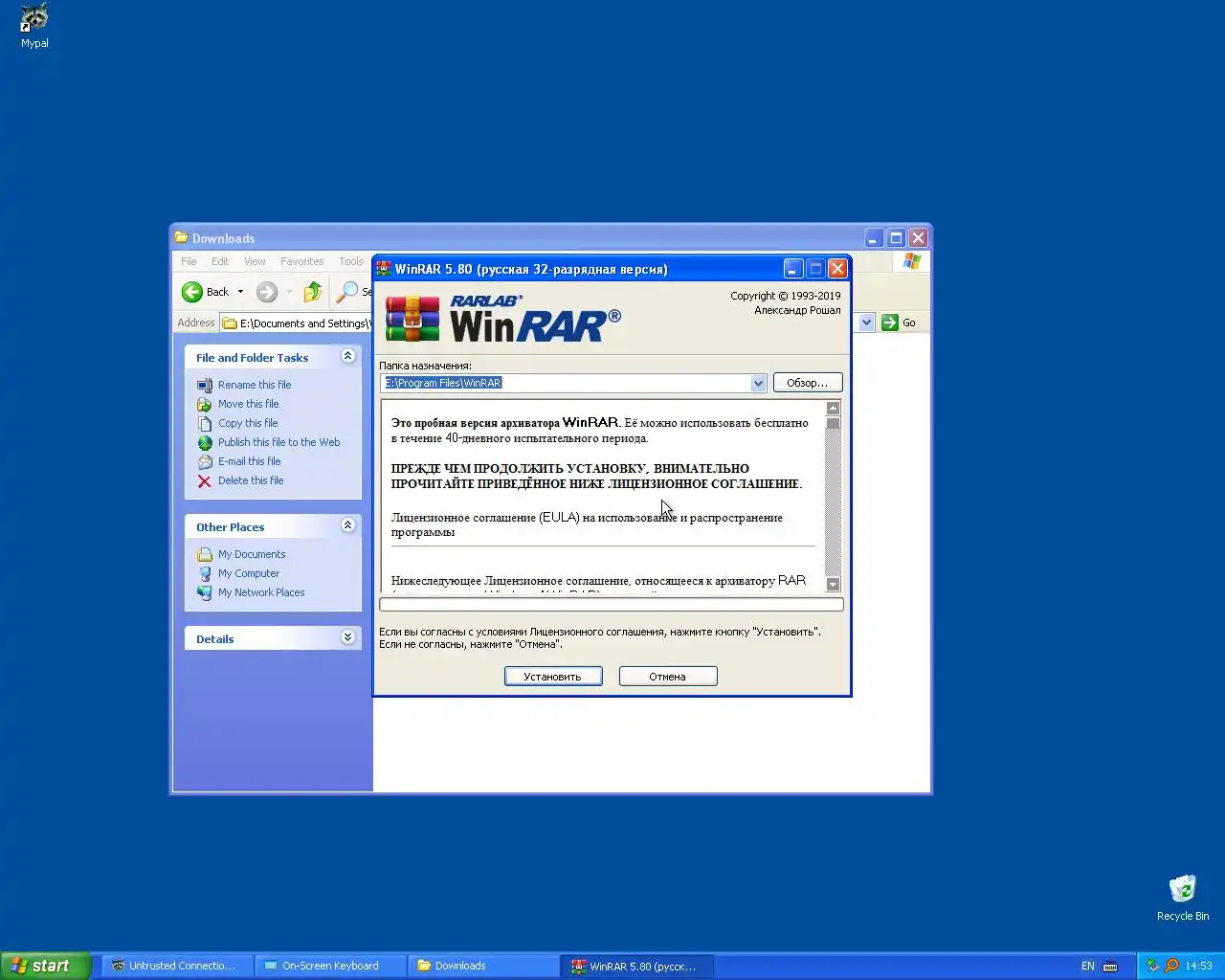Click the Установить install button
This screenshot has width=1225, height=980.
point(553,677)
